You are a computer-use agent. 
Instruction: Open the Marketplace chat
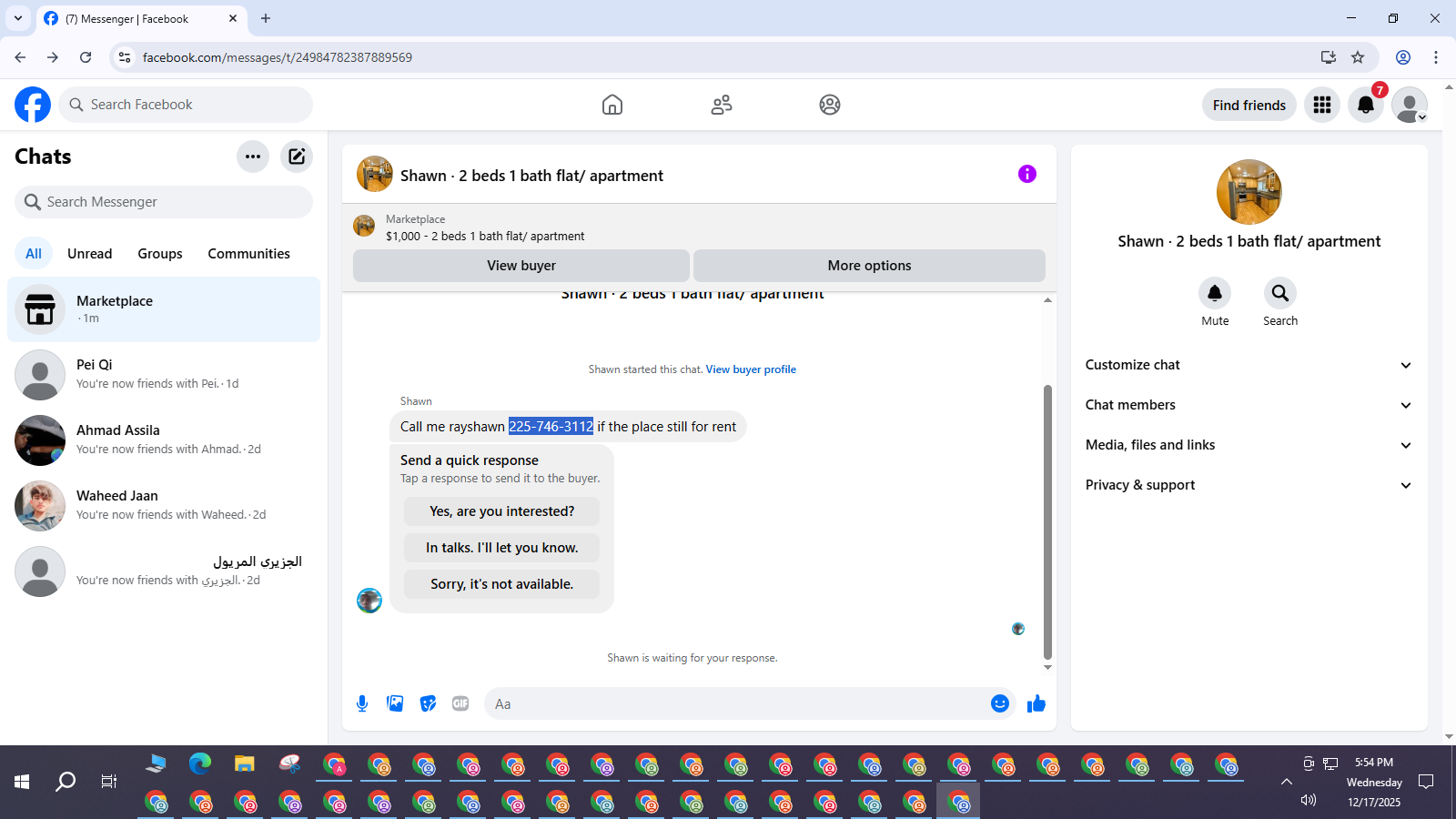(164, 309)
